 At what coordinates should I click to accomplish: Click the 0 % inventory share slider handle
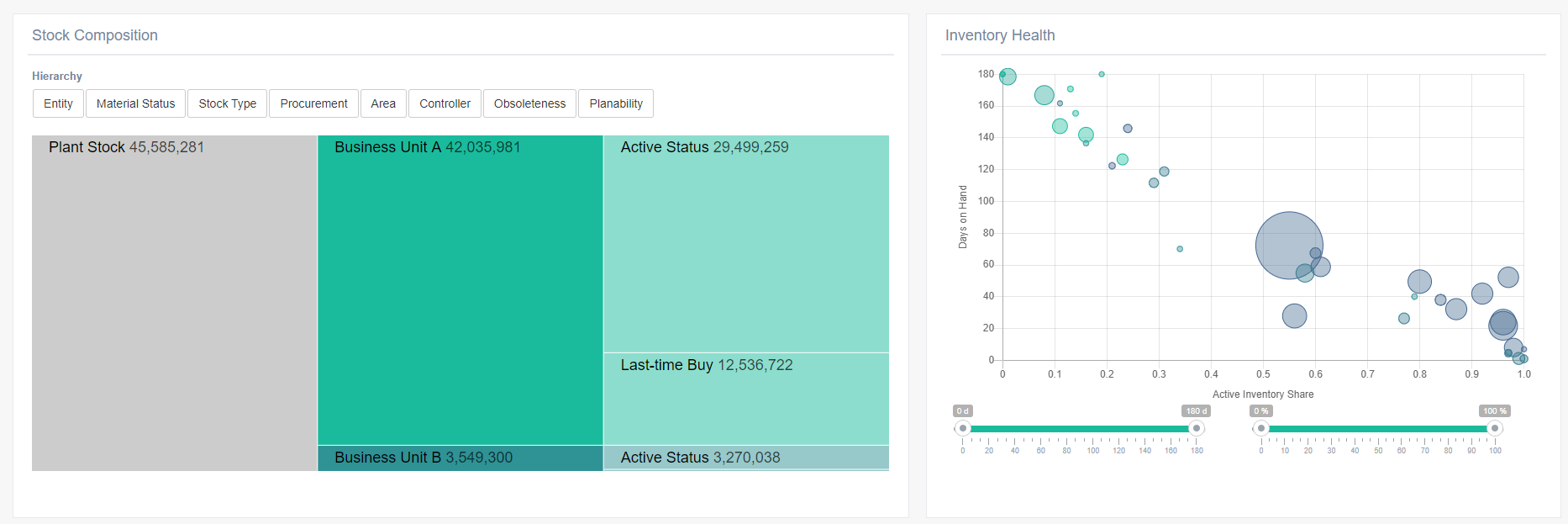tap(1260, 428)
